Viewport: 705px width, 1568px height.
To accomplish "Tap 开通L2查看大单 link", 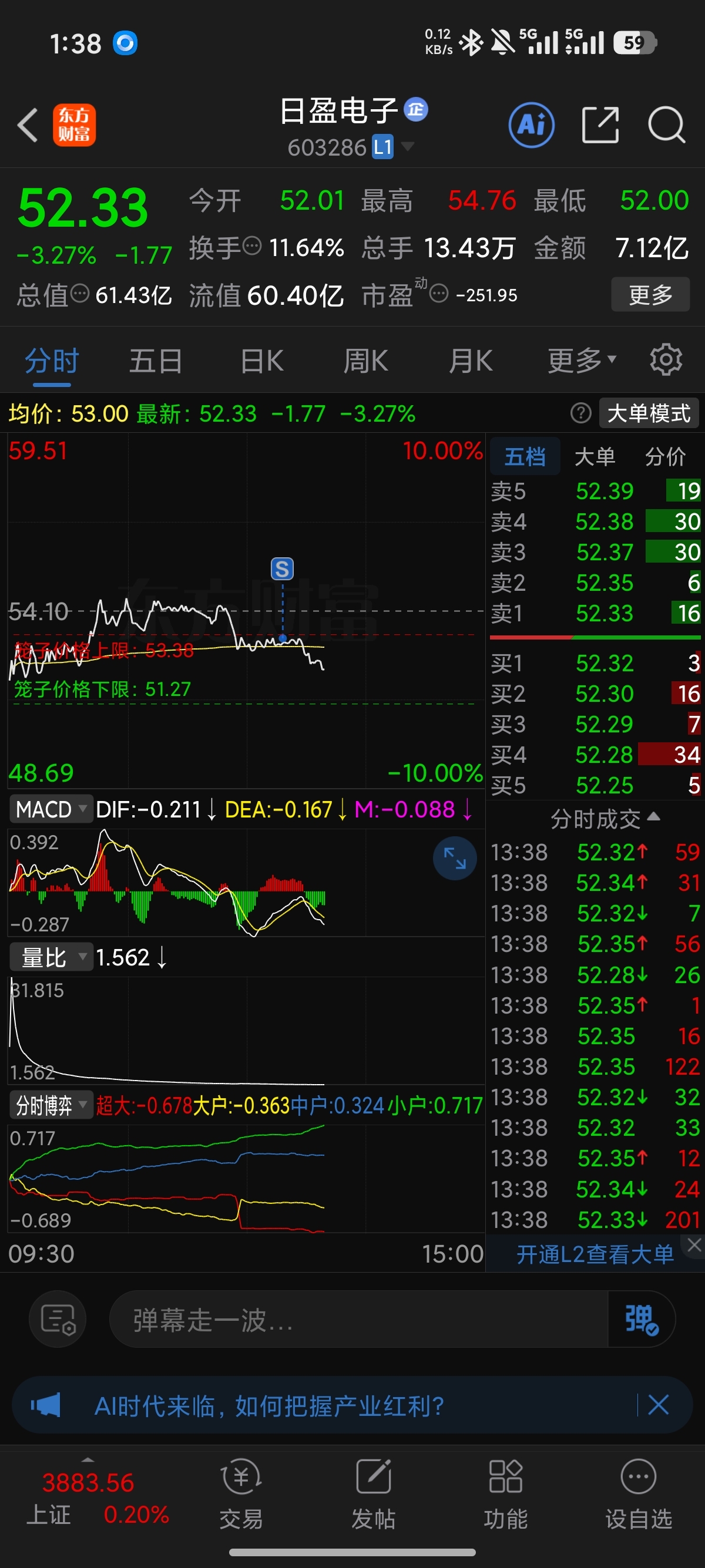I will click(595, 1254).
